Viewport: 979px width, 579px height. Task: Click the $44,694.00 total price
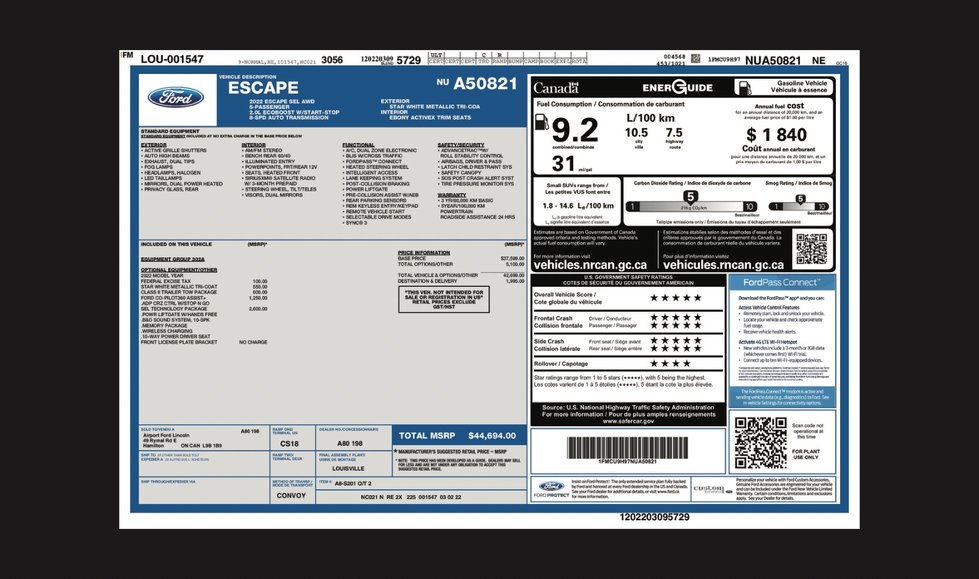click(x=492, y=435)
